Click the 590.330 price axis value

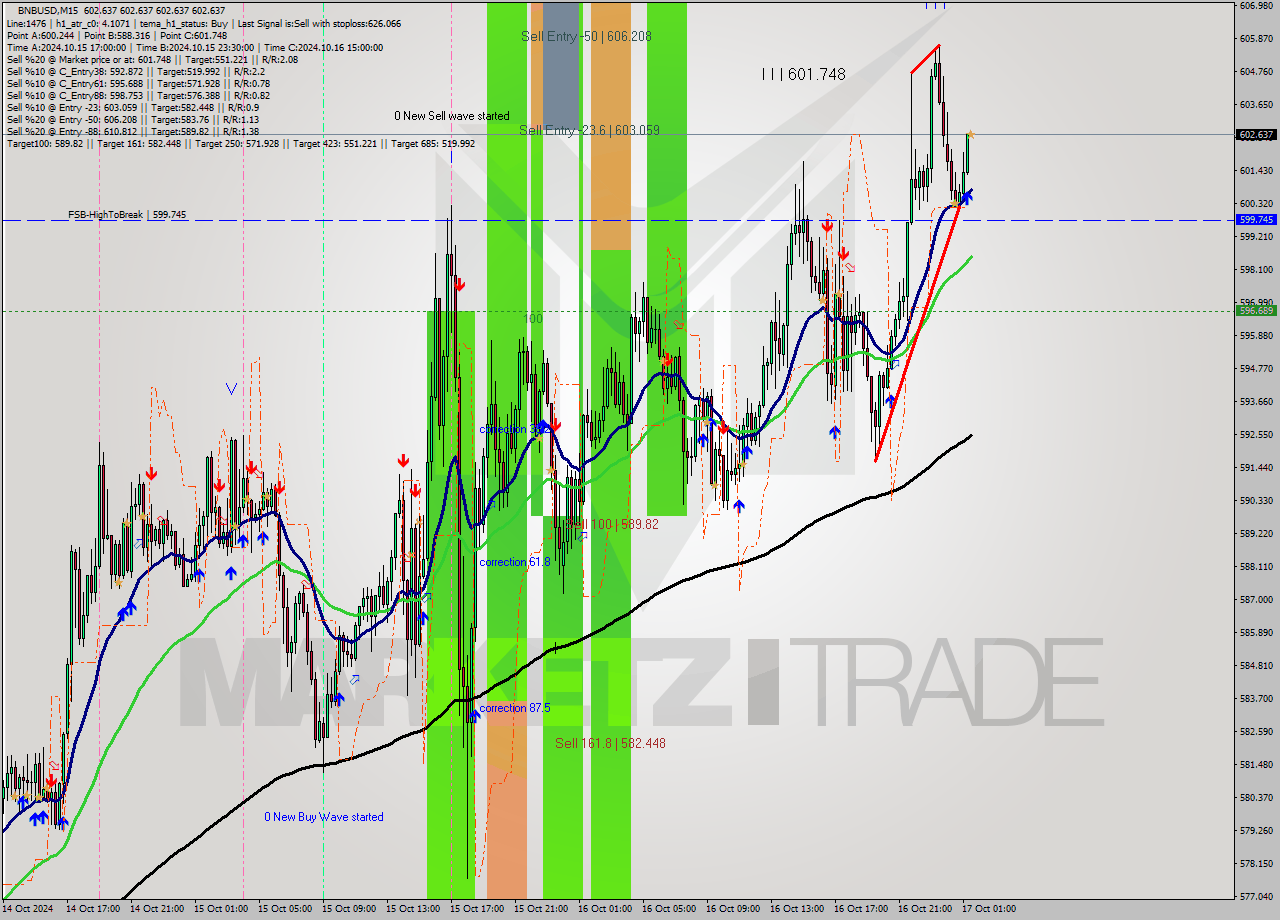[1256, 500]
